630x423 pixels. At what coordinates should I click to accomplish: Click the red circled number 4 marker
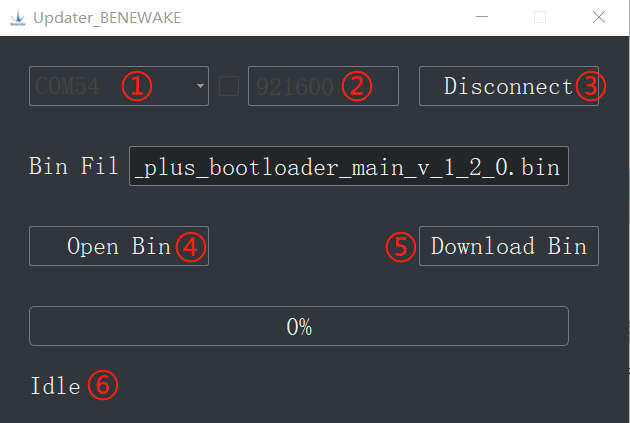[x=191, y=246]
